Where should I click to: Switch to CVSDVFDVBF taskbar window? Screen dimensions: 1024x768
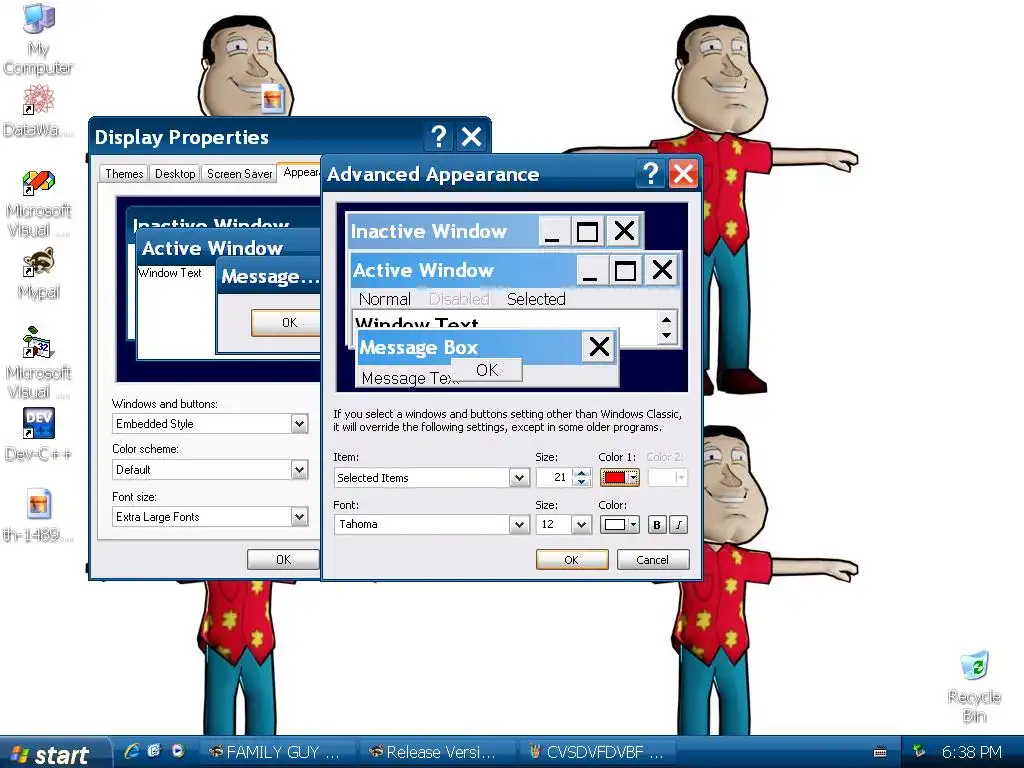(597, 752)
